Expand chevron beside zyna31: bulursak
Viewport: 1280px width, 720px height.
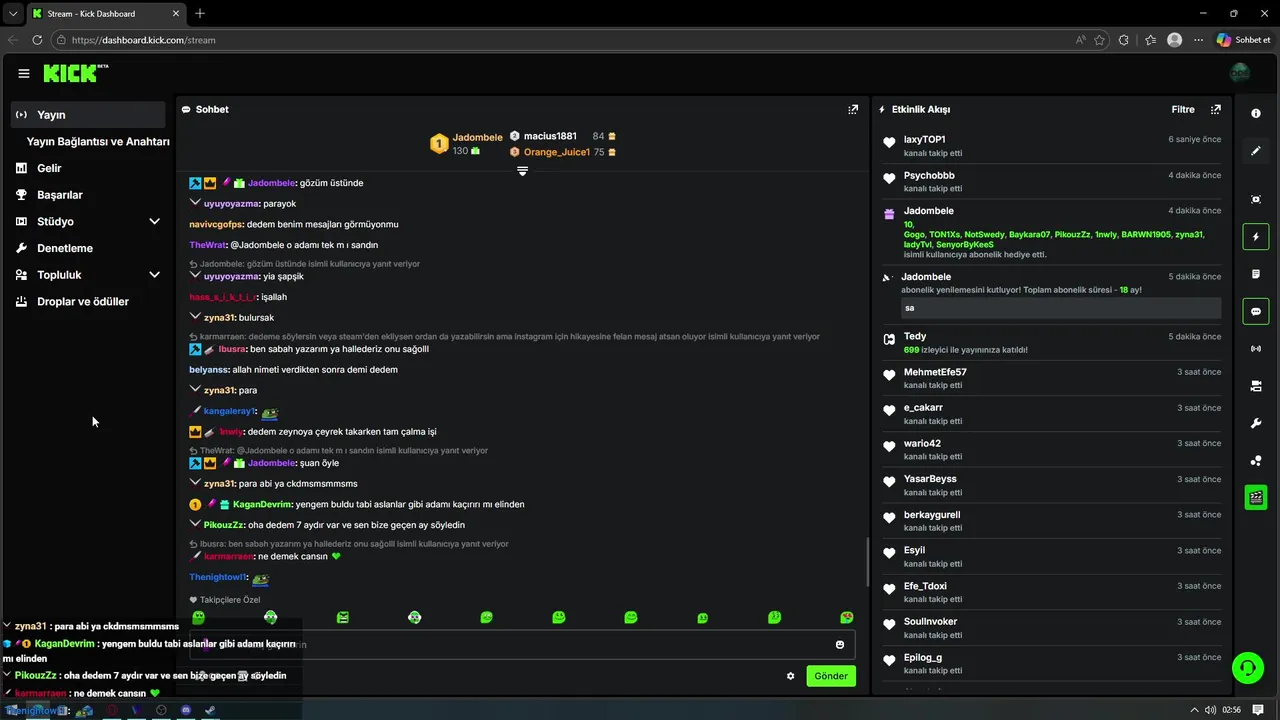coord(195,317)
